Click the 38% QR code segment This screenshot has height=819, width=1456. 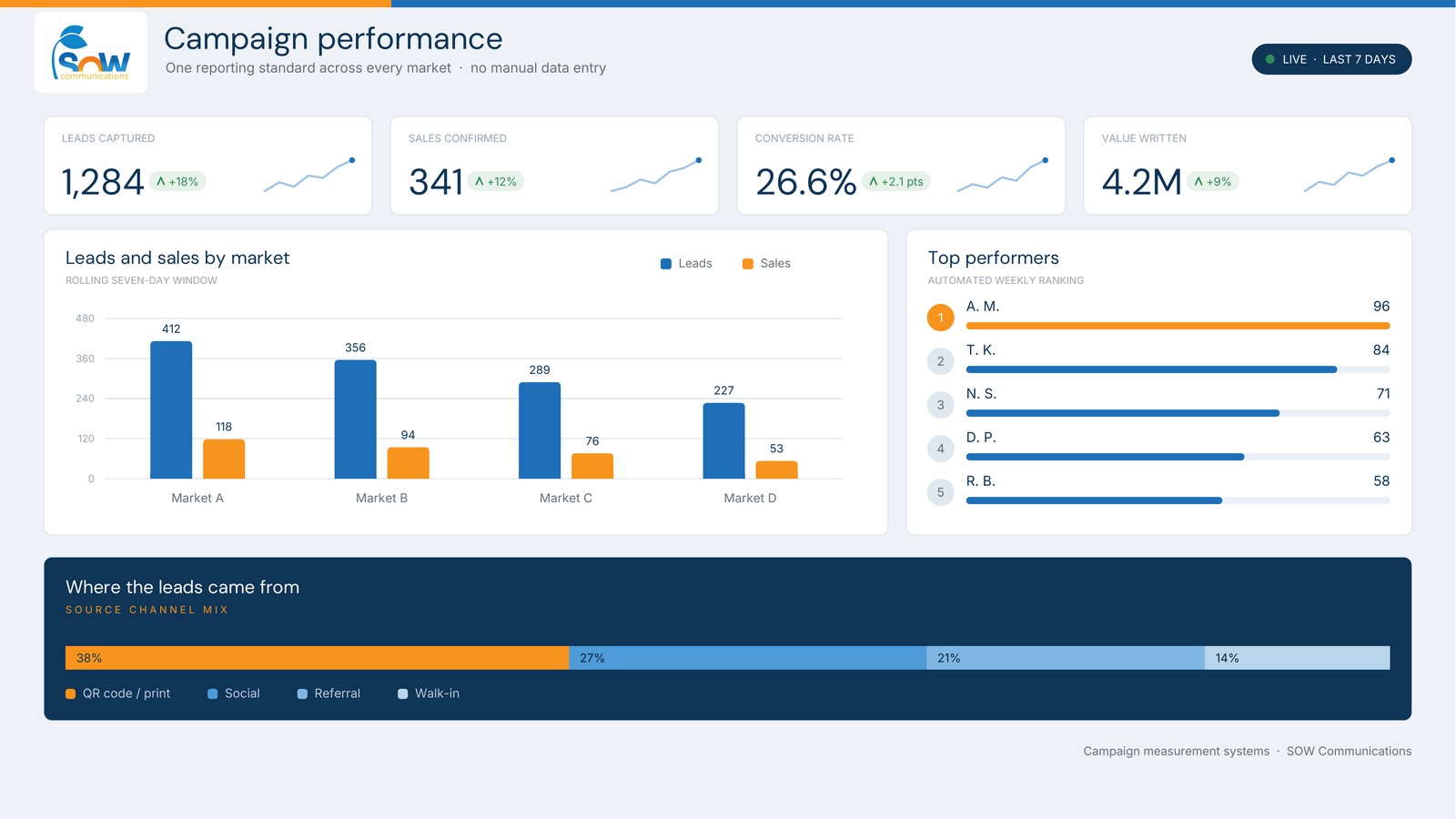coord(317,658)
